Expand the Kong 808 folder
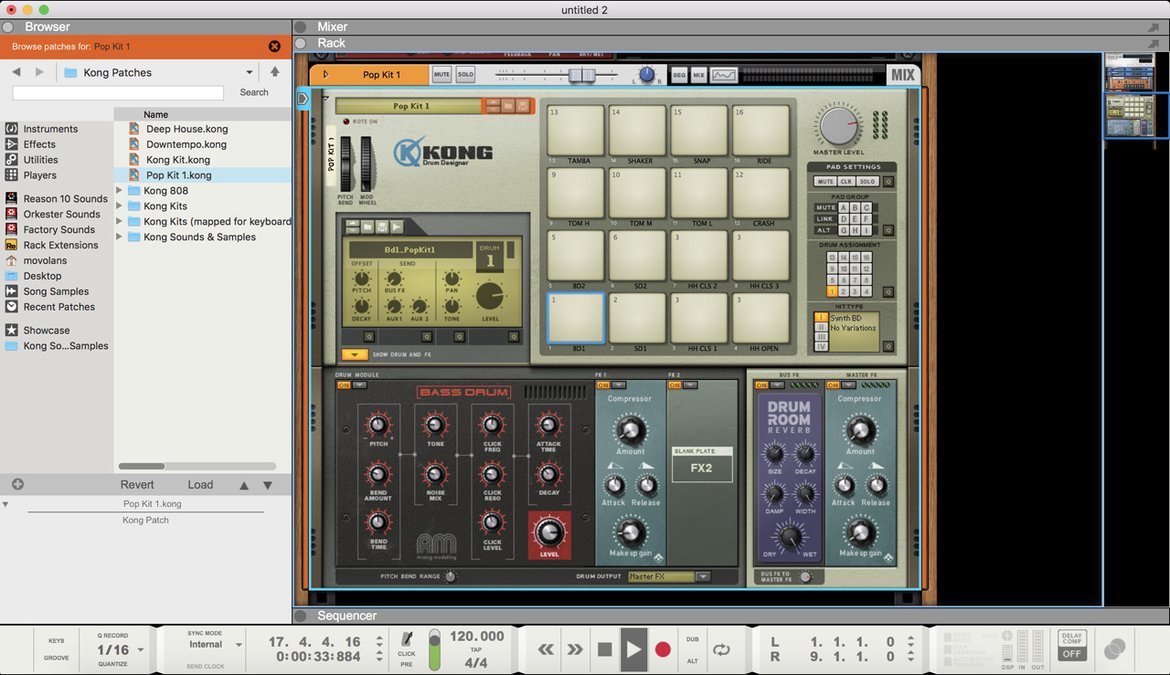The image size is (1170, 675). pyautogui.click(x=119, y=190)
